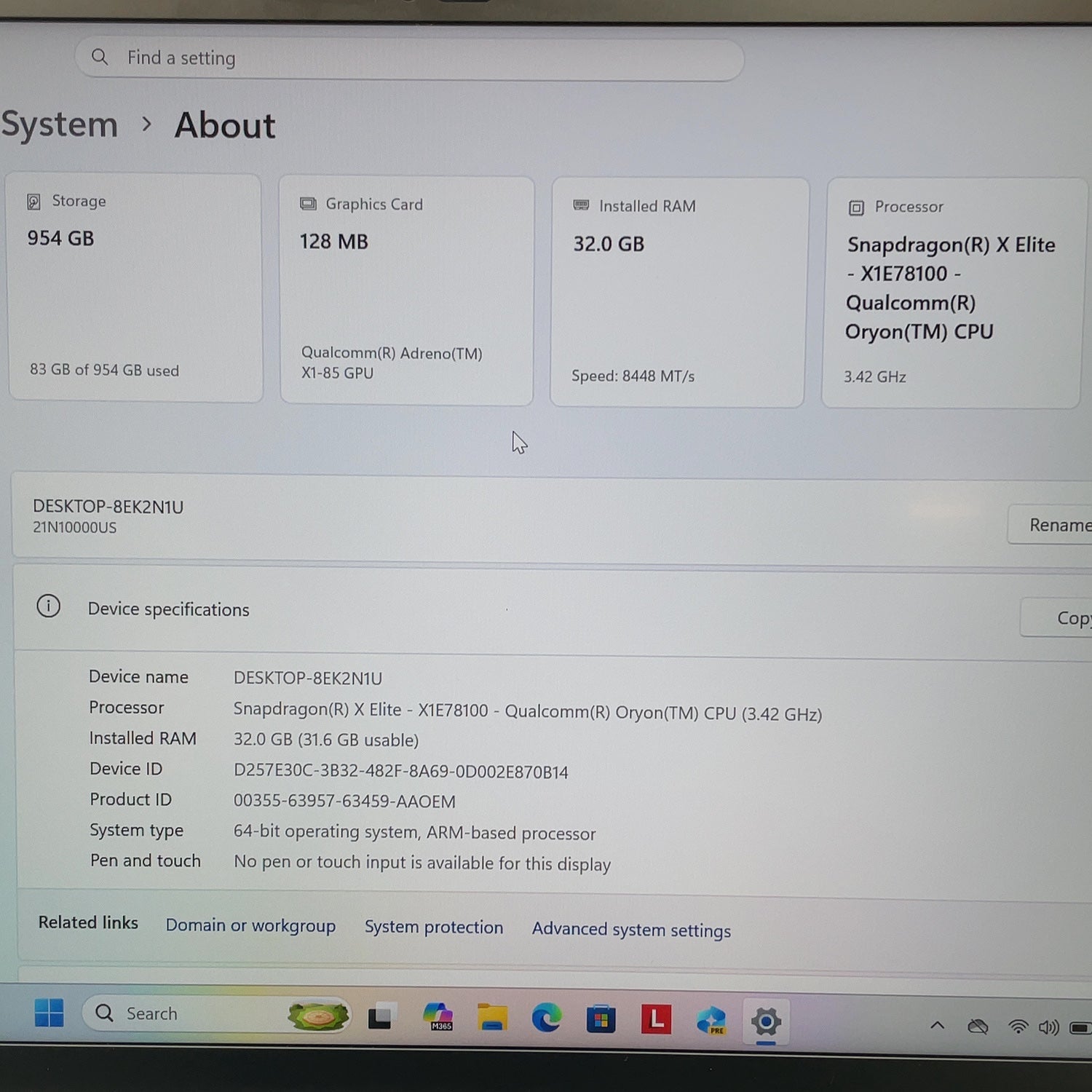Open the red L app on taskbar
The height and width of the screenshot is (1092, 1092).
coord(656,1019)
